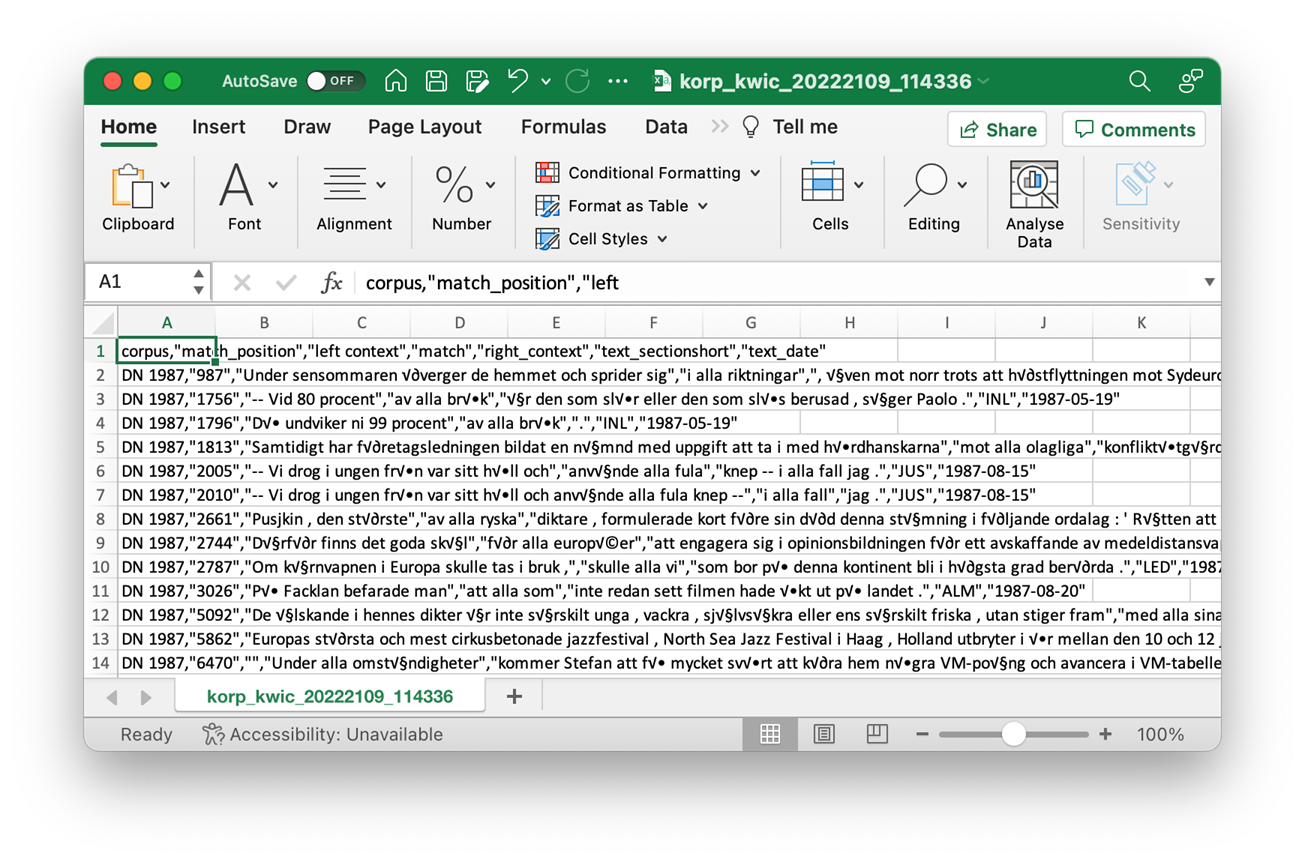Click the Analyse Data button

1034,204
